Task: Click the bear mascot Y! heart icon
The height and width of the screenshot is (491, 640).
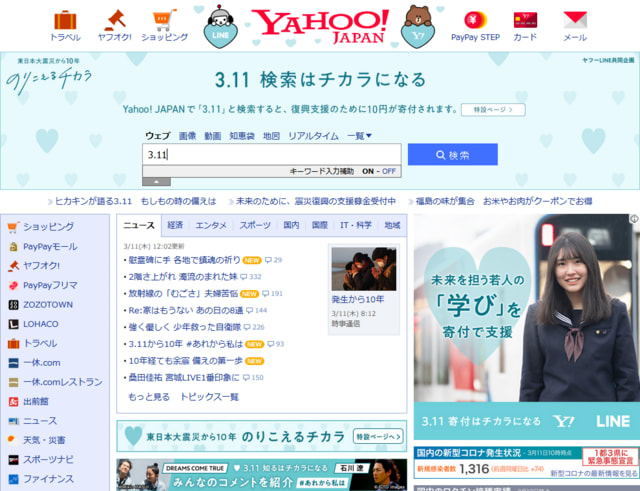Action: coord(418,27)
